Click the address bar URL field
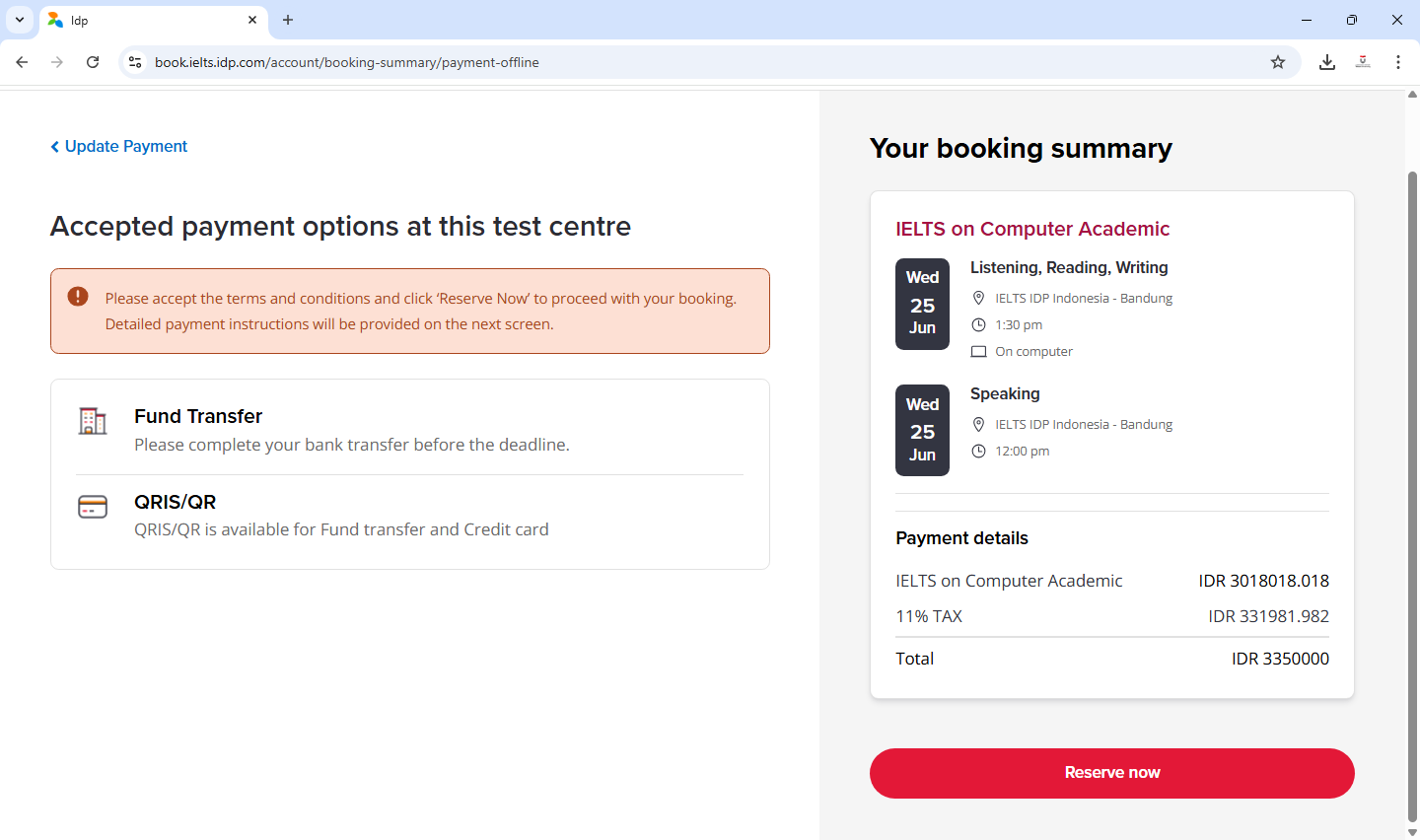The height and width of the screenshot is (840, 1420). [x=690, y=62]
